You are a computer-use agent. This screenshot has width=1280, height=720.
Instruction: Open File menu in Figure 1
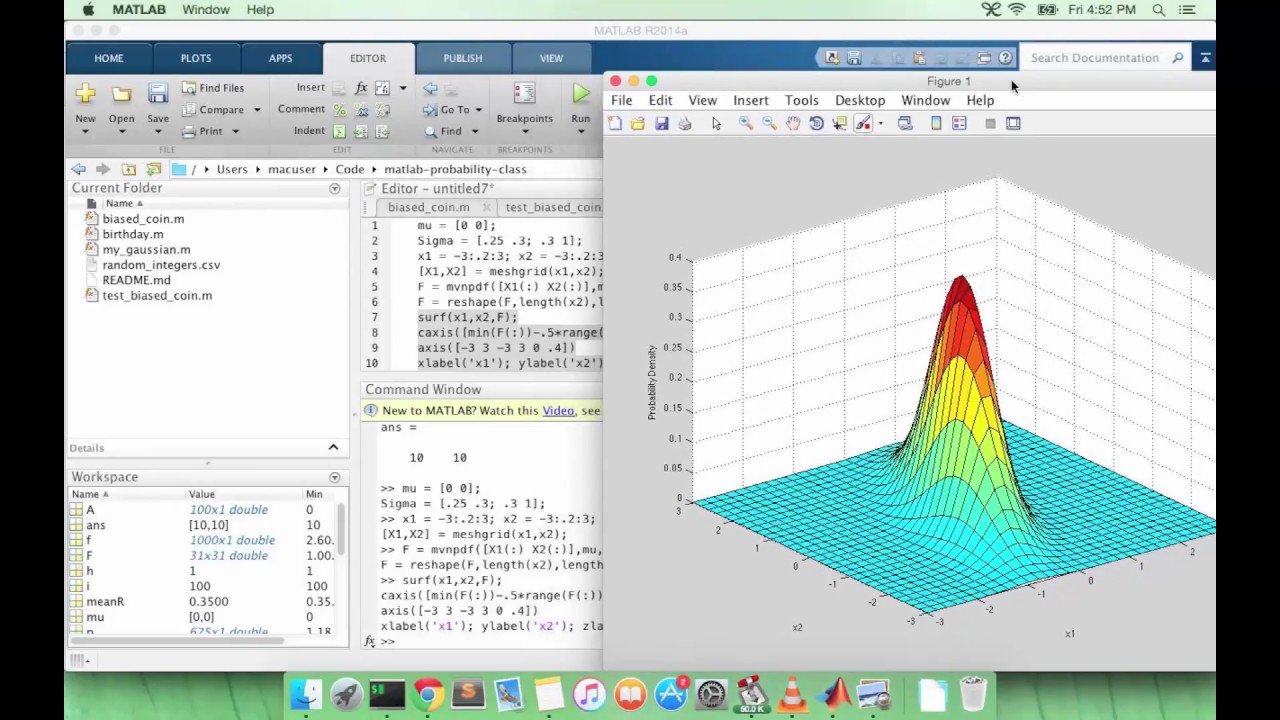tap(621, 100)
